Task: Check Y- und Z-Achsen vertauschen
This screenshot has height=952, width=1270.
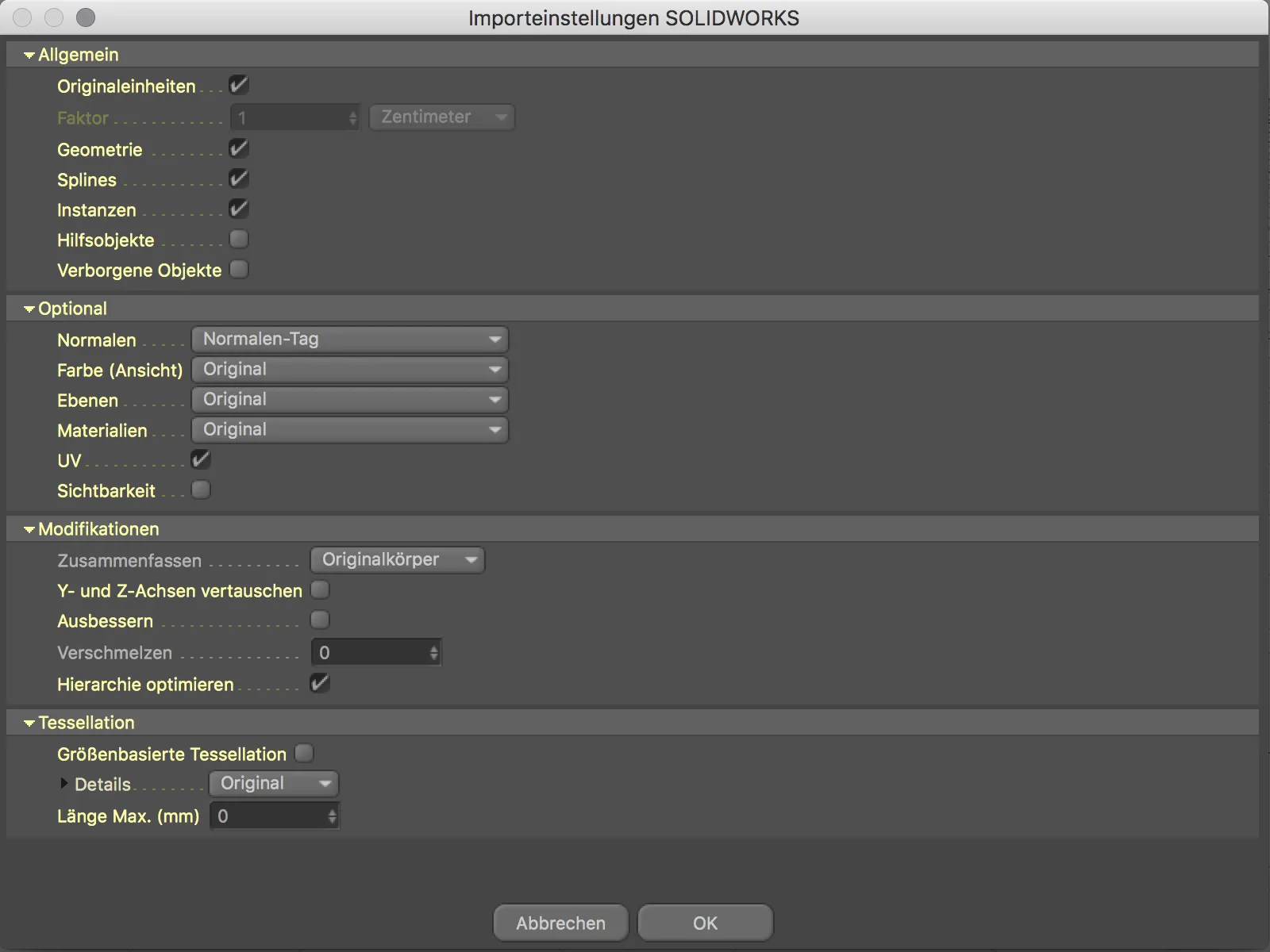Action: point(320,589)
